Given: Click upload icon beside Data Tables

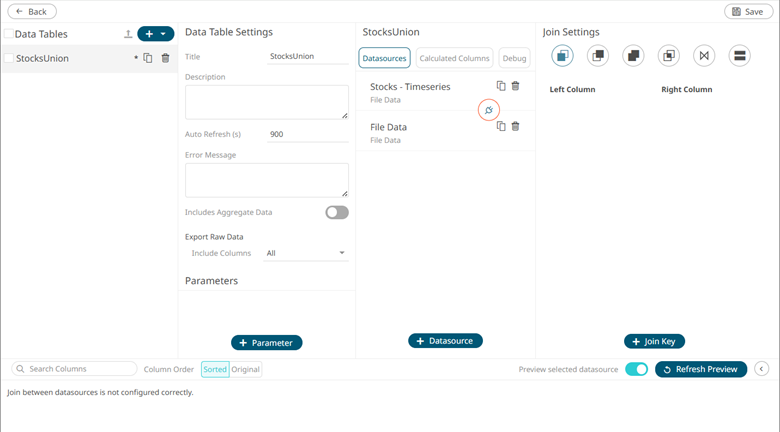Looking at the screenshot, I should (128, 34).
